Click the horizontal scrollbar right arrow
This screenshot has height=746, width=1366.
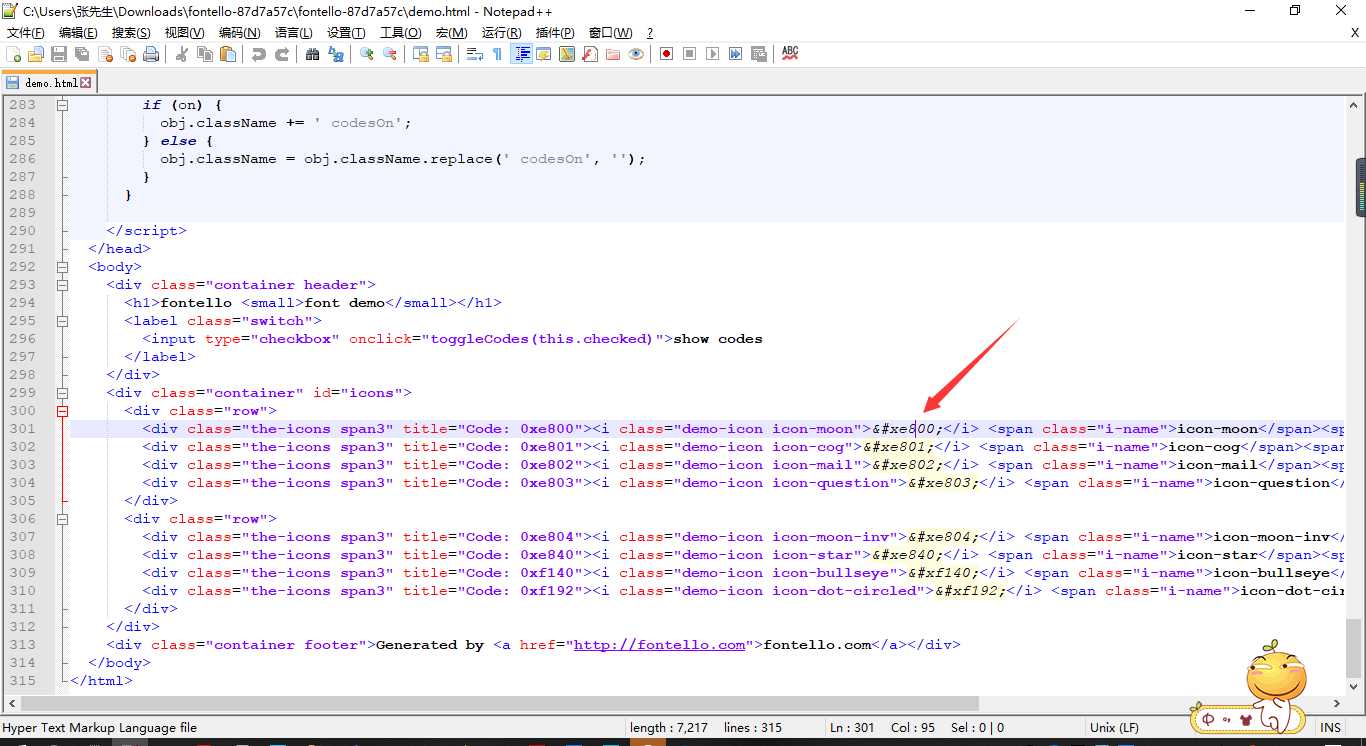coord(1338,703)
